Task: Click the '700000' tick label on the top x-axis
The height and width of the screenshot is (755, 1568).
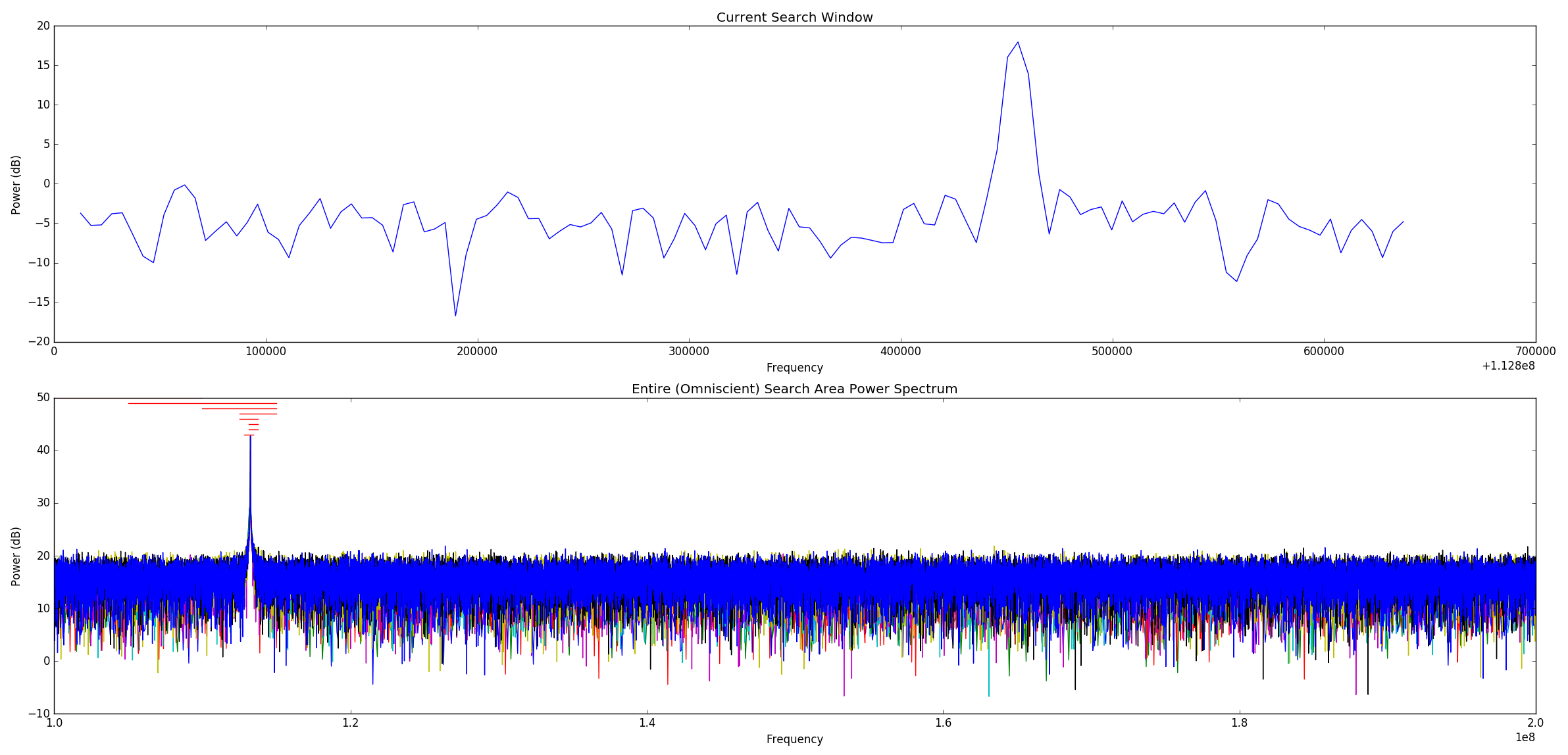Action: (x=1534, y=352)
